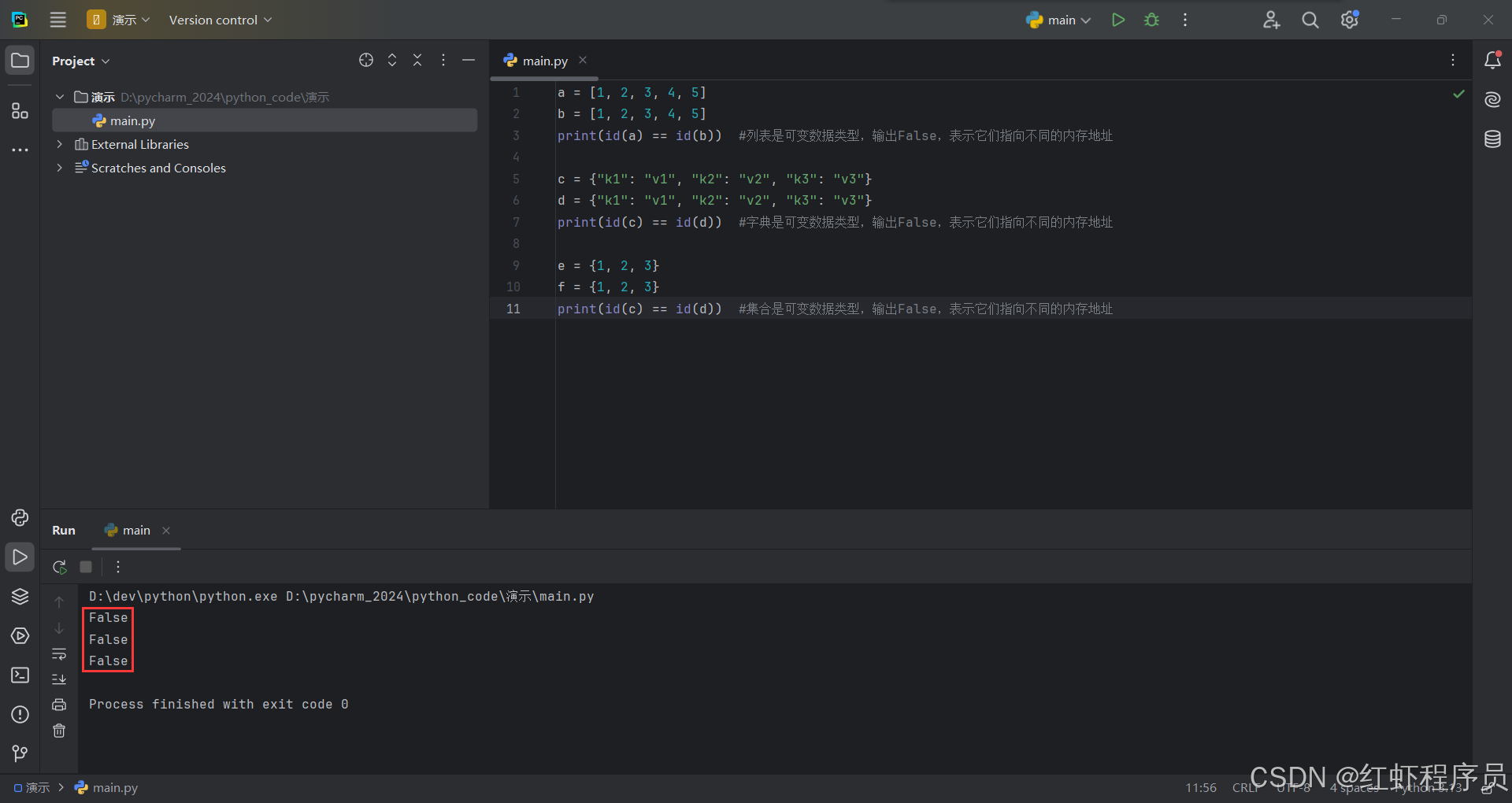Screen dimensions: 1512x803
Task: Click Select Opened File crosshair icon
Action: pos(366,60)
